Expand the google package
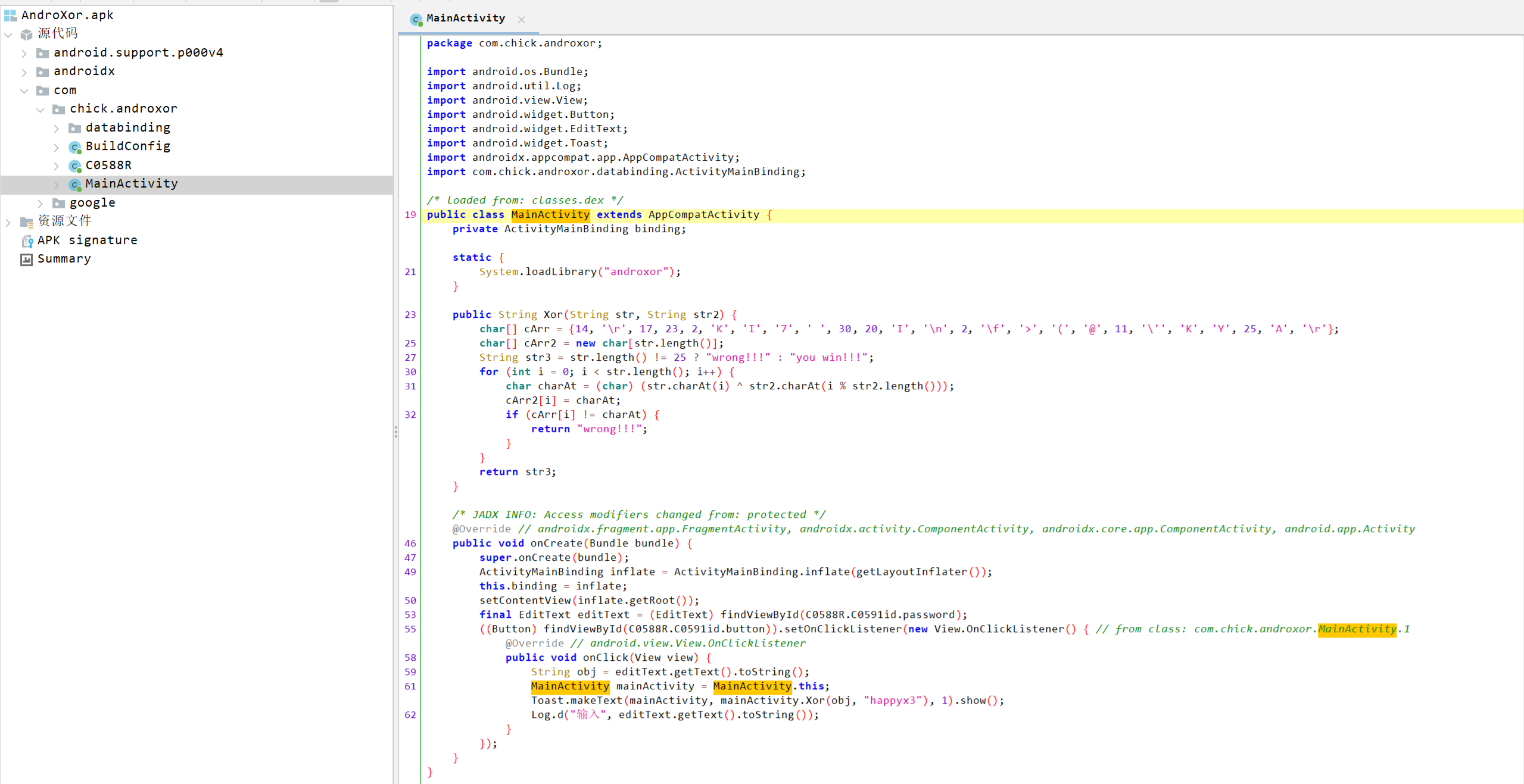This screenshot has width=1524, height=784. (x=40, y=204)
